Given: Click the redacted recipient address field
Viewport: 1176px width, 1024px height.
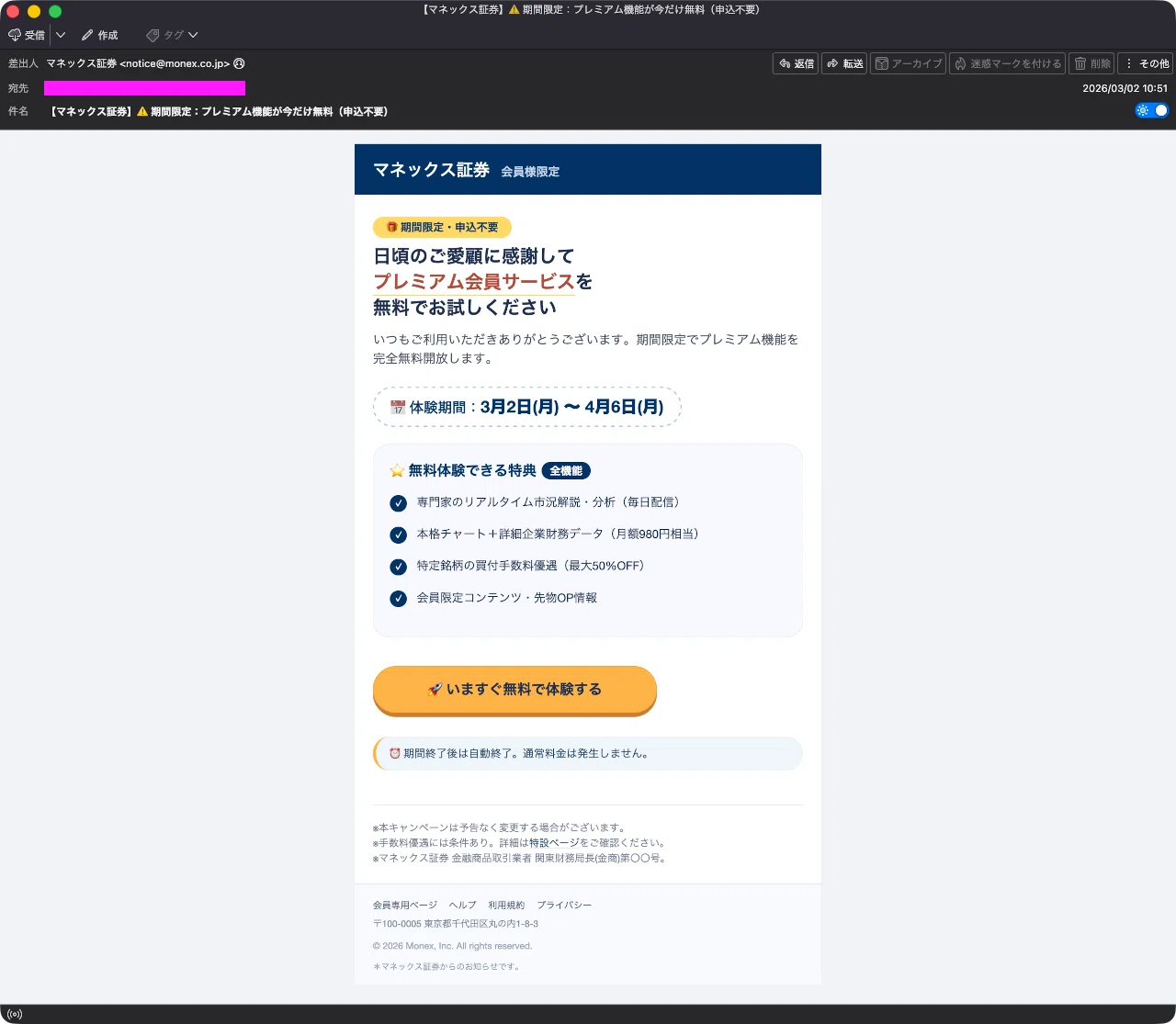Looking at the screenshot, I should coord(144,88).
